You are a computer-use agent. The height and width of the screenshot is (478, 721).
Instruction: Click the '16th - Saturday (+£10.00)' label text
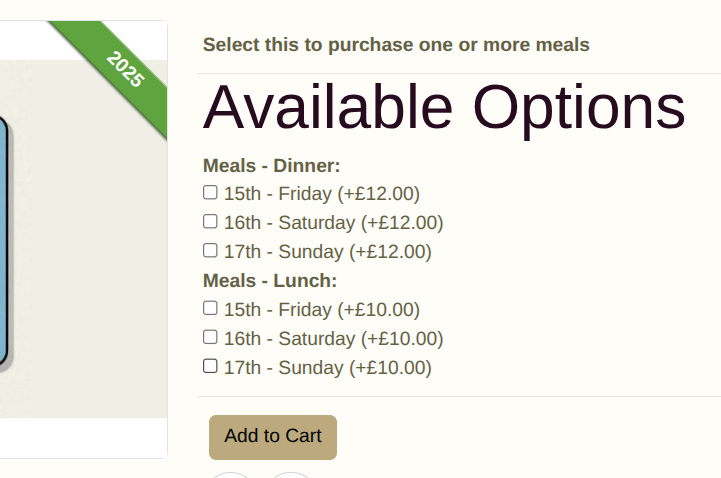click(x=333, y=339)
